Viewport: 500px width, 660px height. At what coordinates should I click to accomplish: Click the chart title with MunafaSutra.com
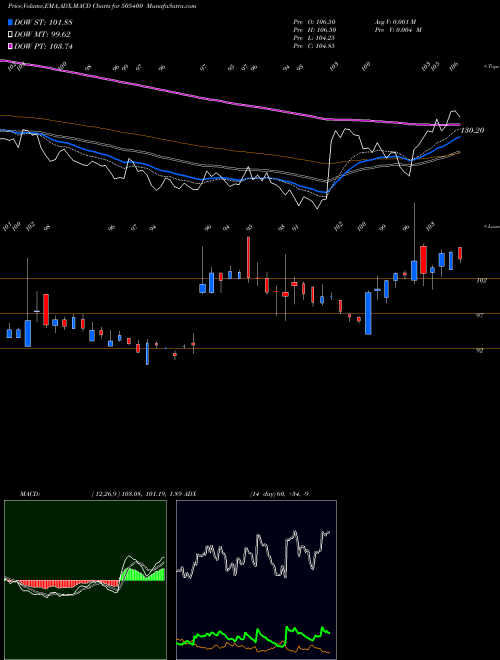102,6
